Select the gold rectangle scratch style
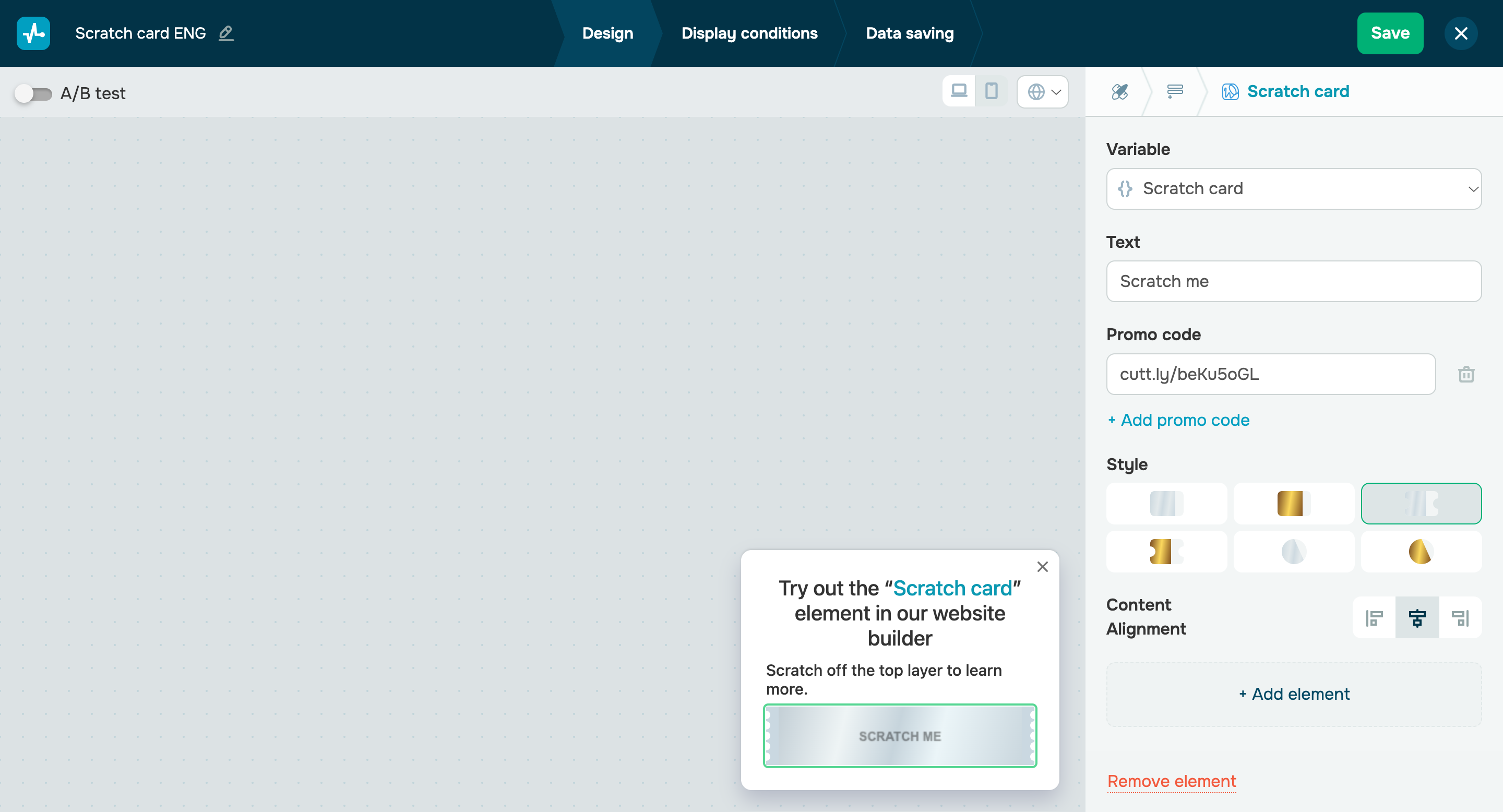The width and height of the screenshot is (1503, 812). coord(1293,504)
